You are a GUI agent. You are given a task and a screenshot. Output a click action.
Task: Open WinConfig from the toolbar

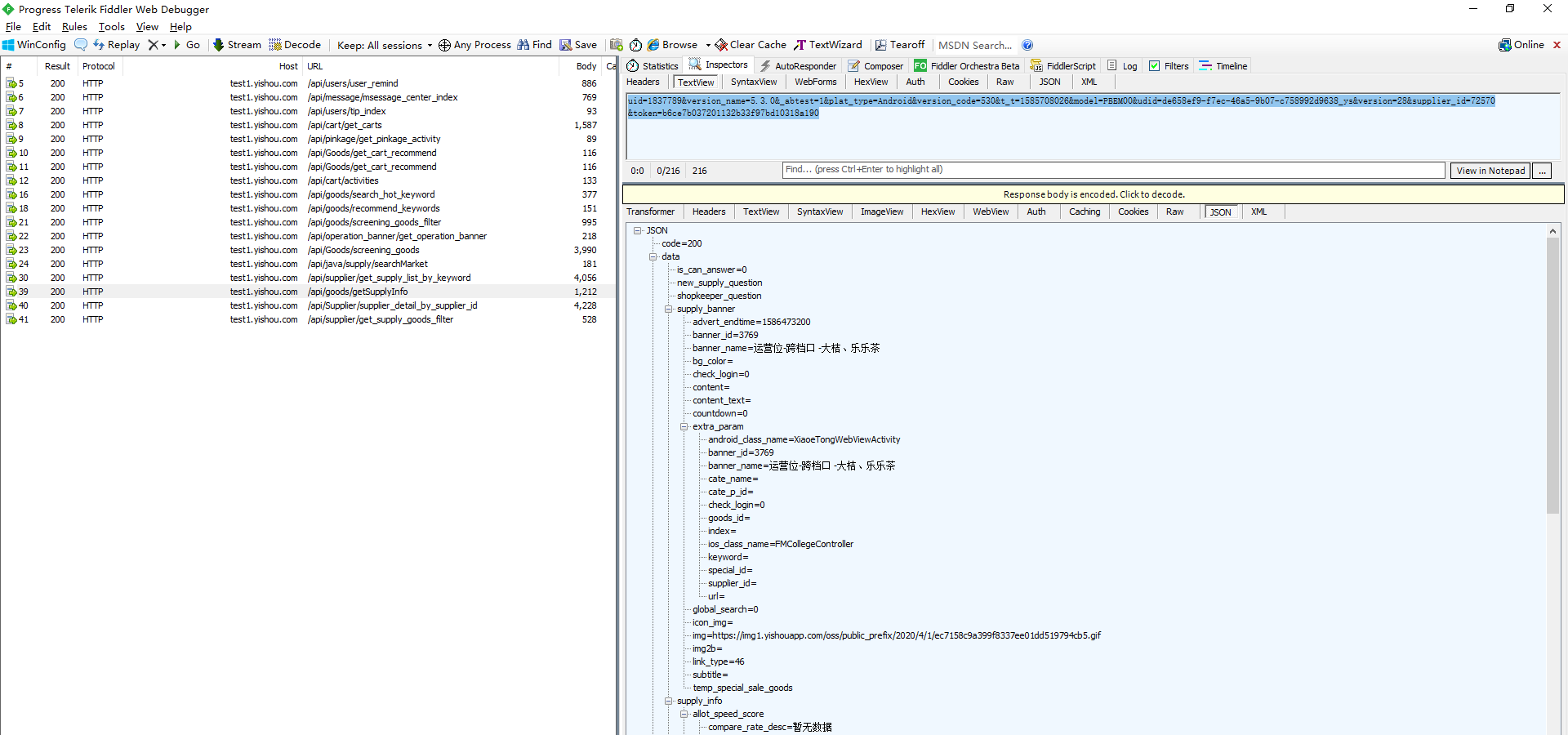click(34, 45)
